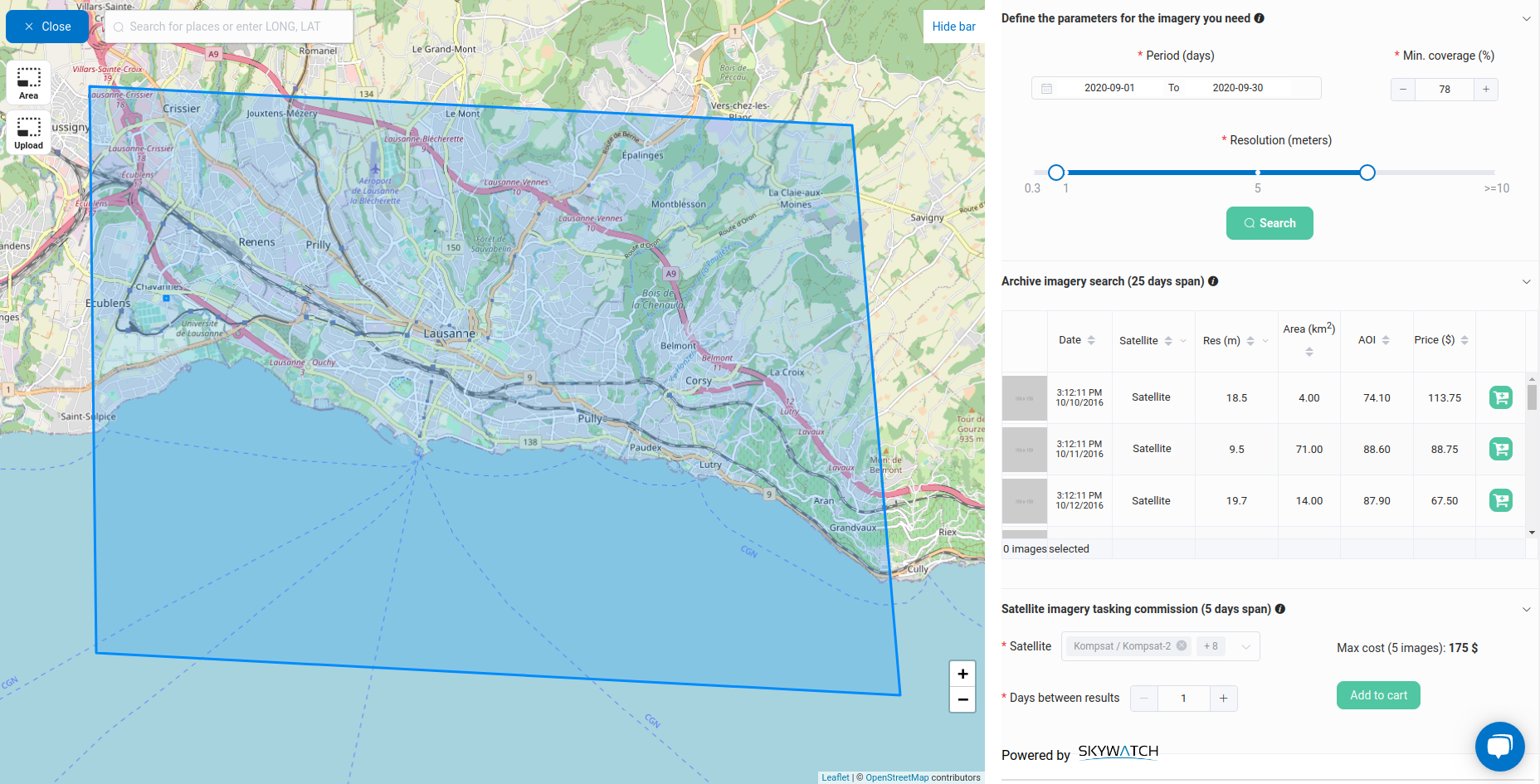The image size is (1540, 784).
Task: Remove the Kompsat / Kompsat-2 satellite tag
Action: coord(1182,646)
